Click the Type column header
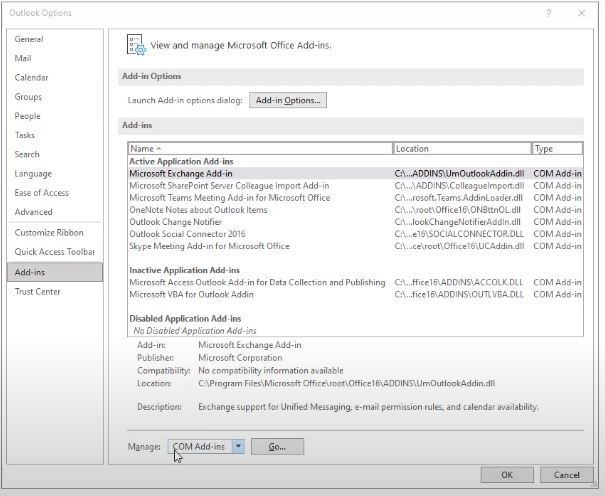The height and width of the screenshot is (496, 605). click(557, 149)
